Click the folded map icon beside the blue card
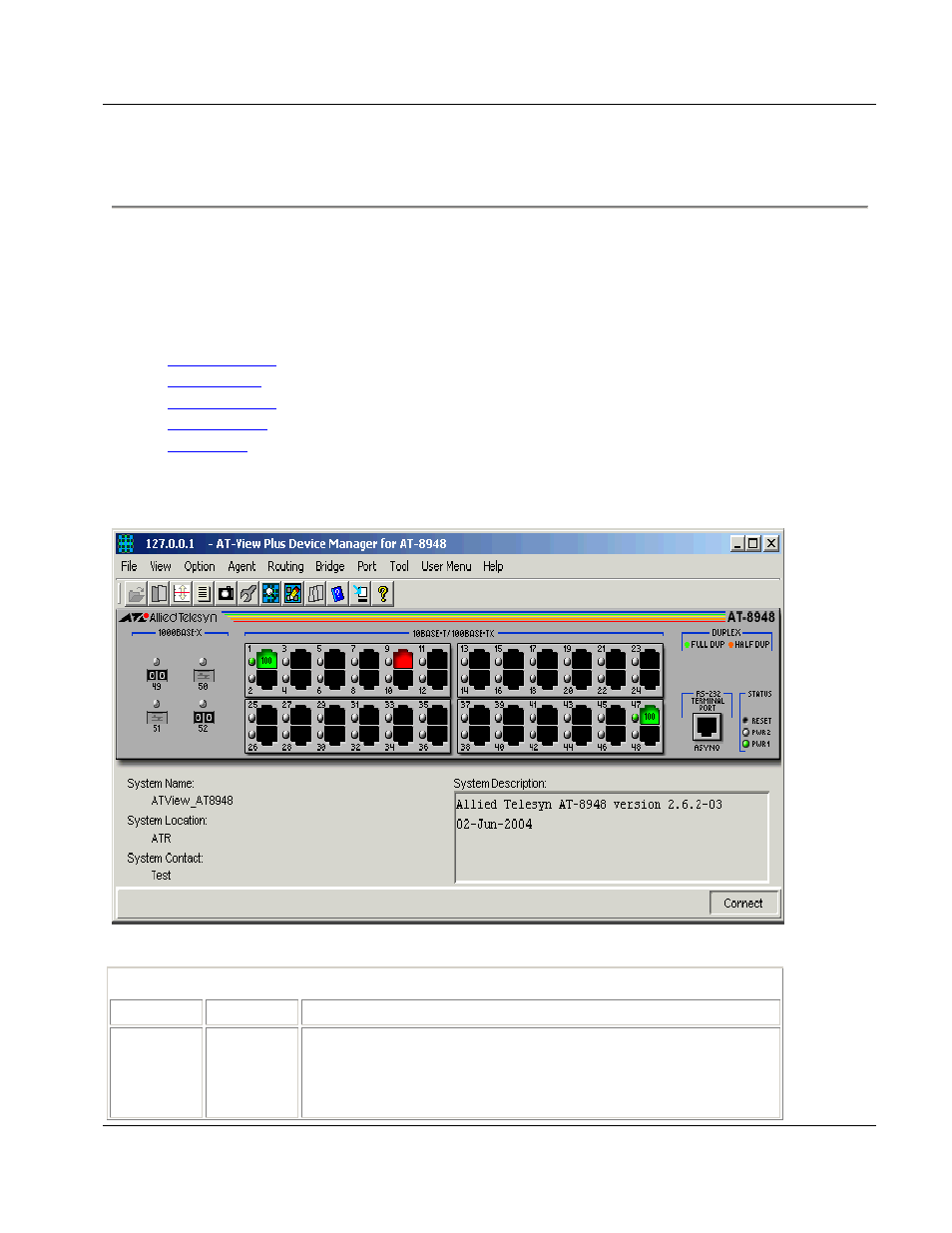The image size is (952, 1233). [315, 593]
